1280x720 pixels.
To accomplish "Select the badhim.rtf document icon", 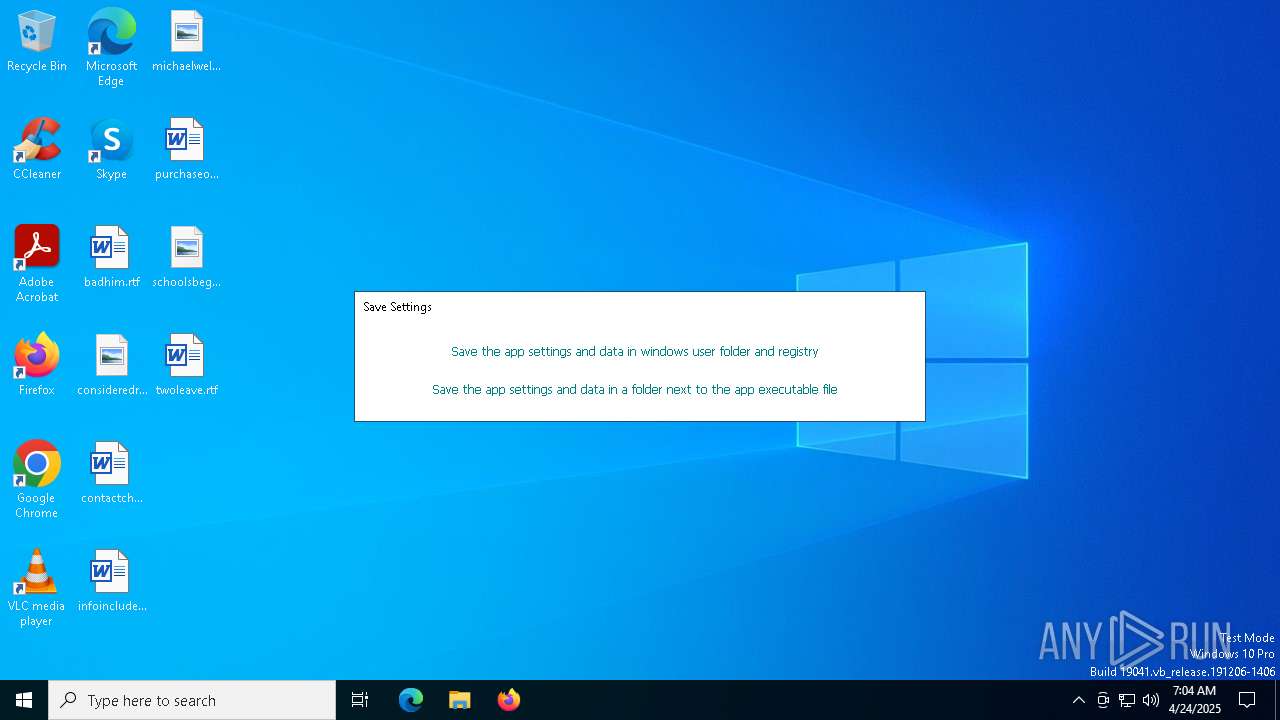I will pyautogui.click(x=111, y=257).
